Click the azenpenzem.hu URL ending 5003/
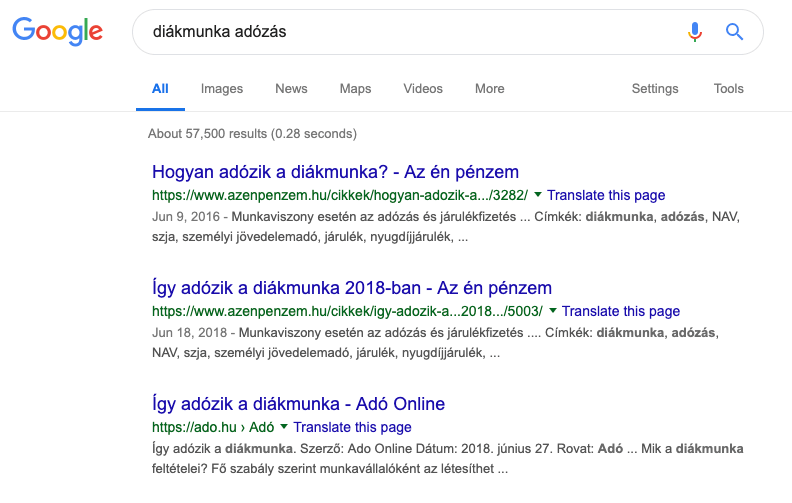The height and width of the screenshot is (503, 792). pos(348,311)
